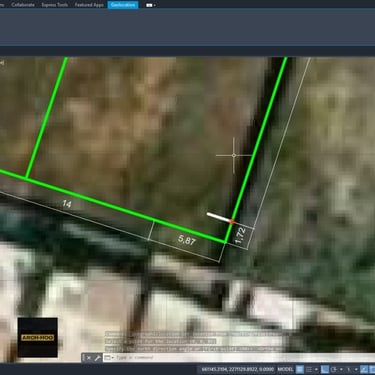Open the Collaborate ribbon tab
Screen dimensions: 375x375
23,5
